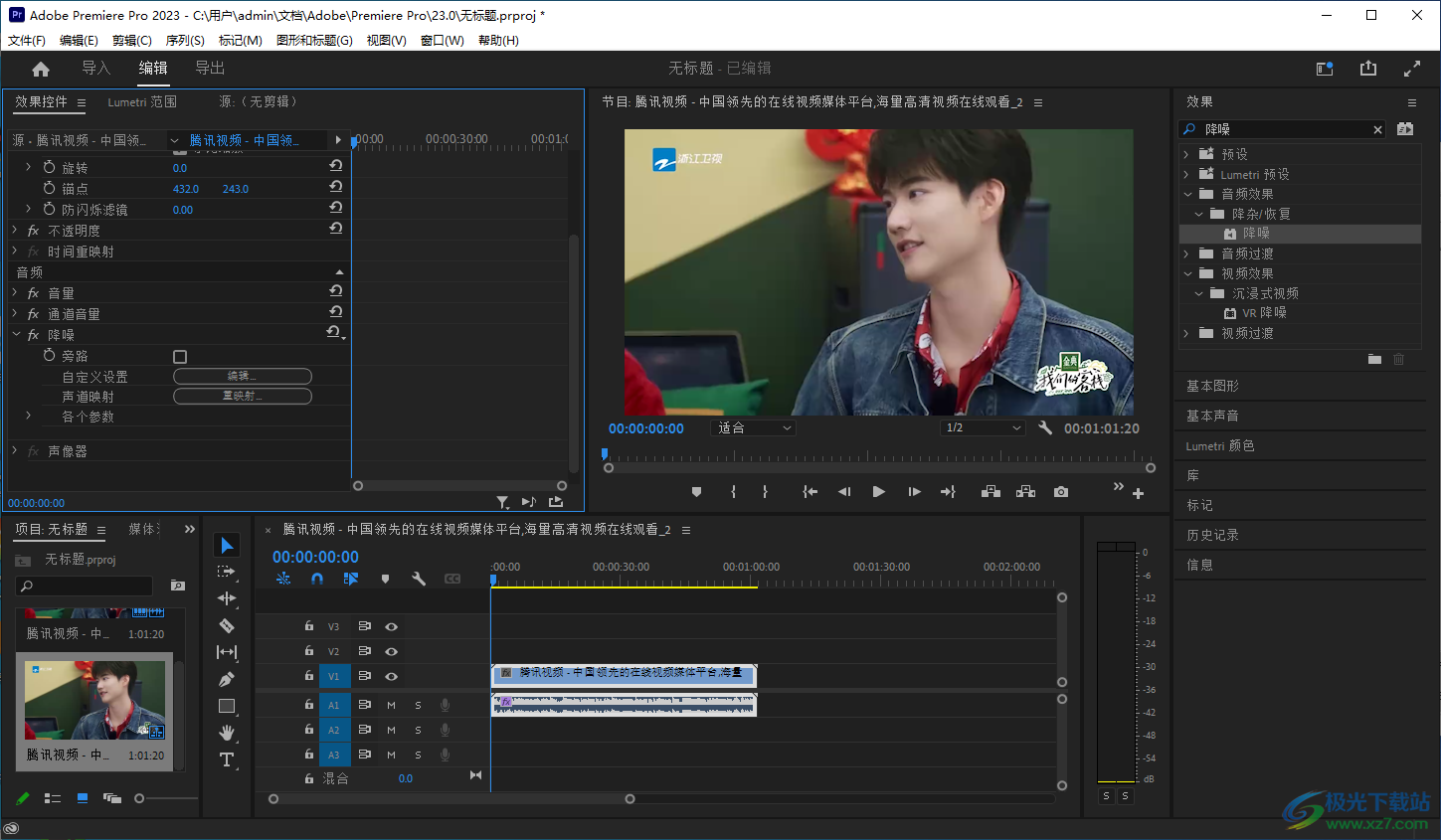The image size is (1441, 840).
Task: Open Quick Export share icon
Action: 1368,69
